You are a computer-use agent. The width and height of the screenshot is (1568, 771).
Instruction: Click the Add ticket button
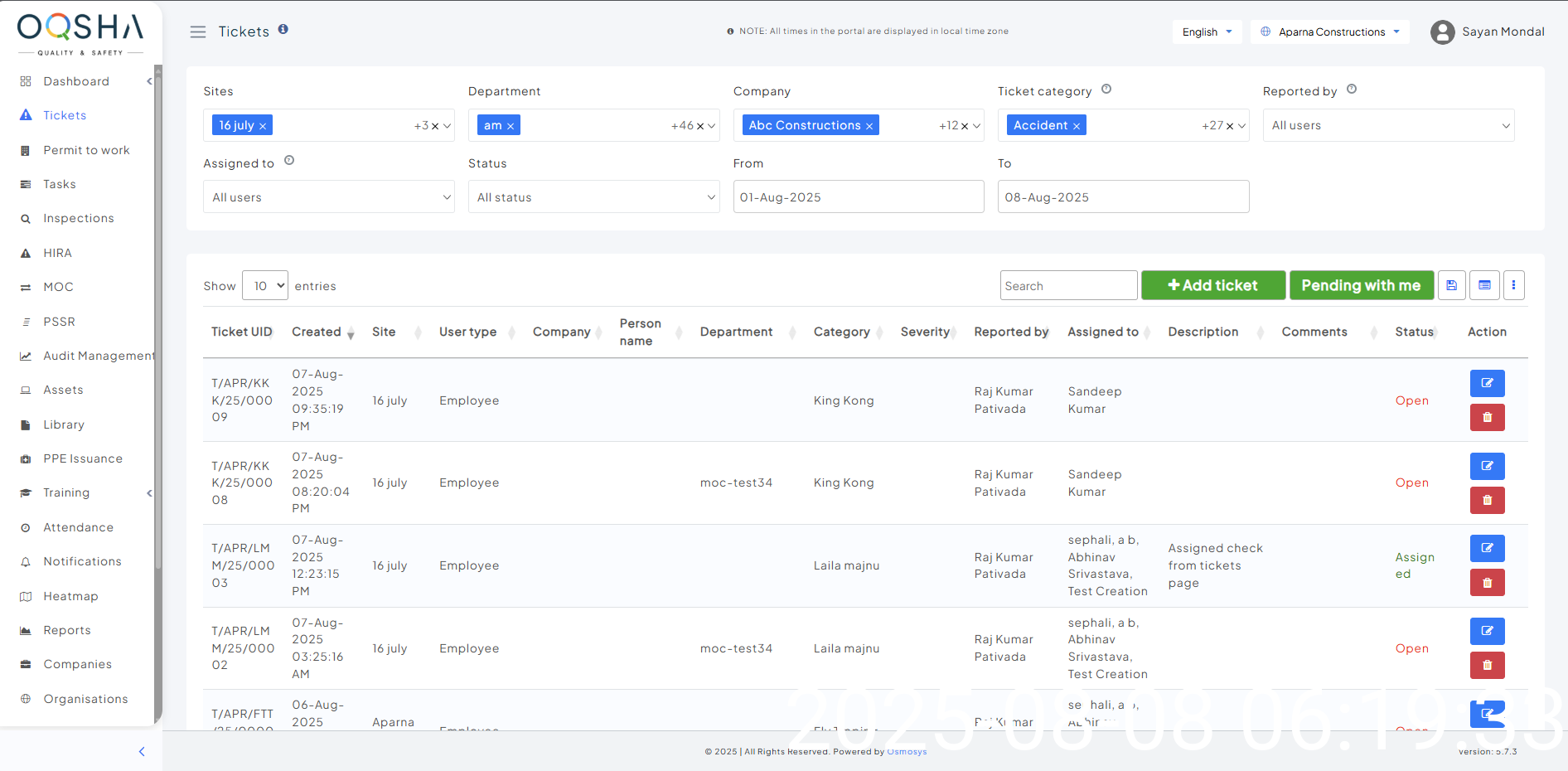[1212, 285]
